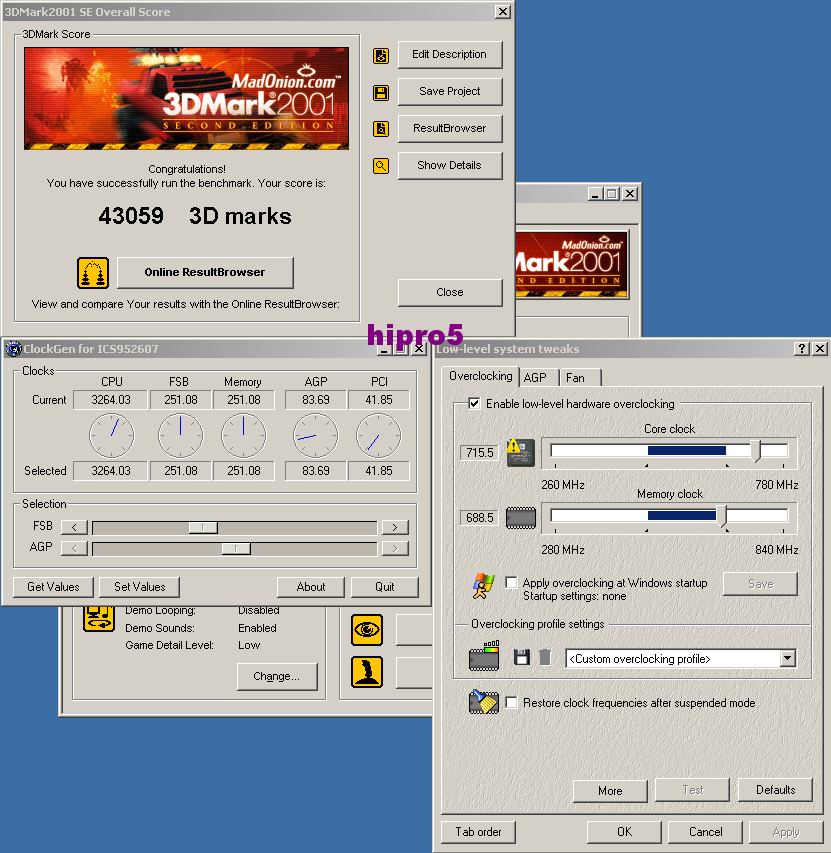The height and width of the screenshot is (853, 831).
Task: Click the core clock value field 715.5
Action: click(479, 453)
